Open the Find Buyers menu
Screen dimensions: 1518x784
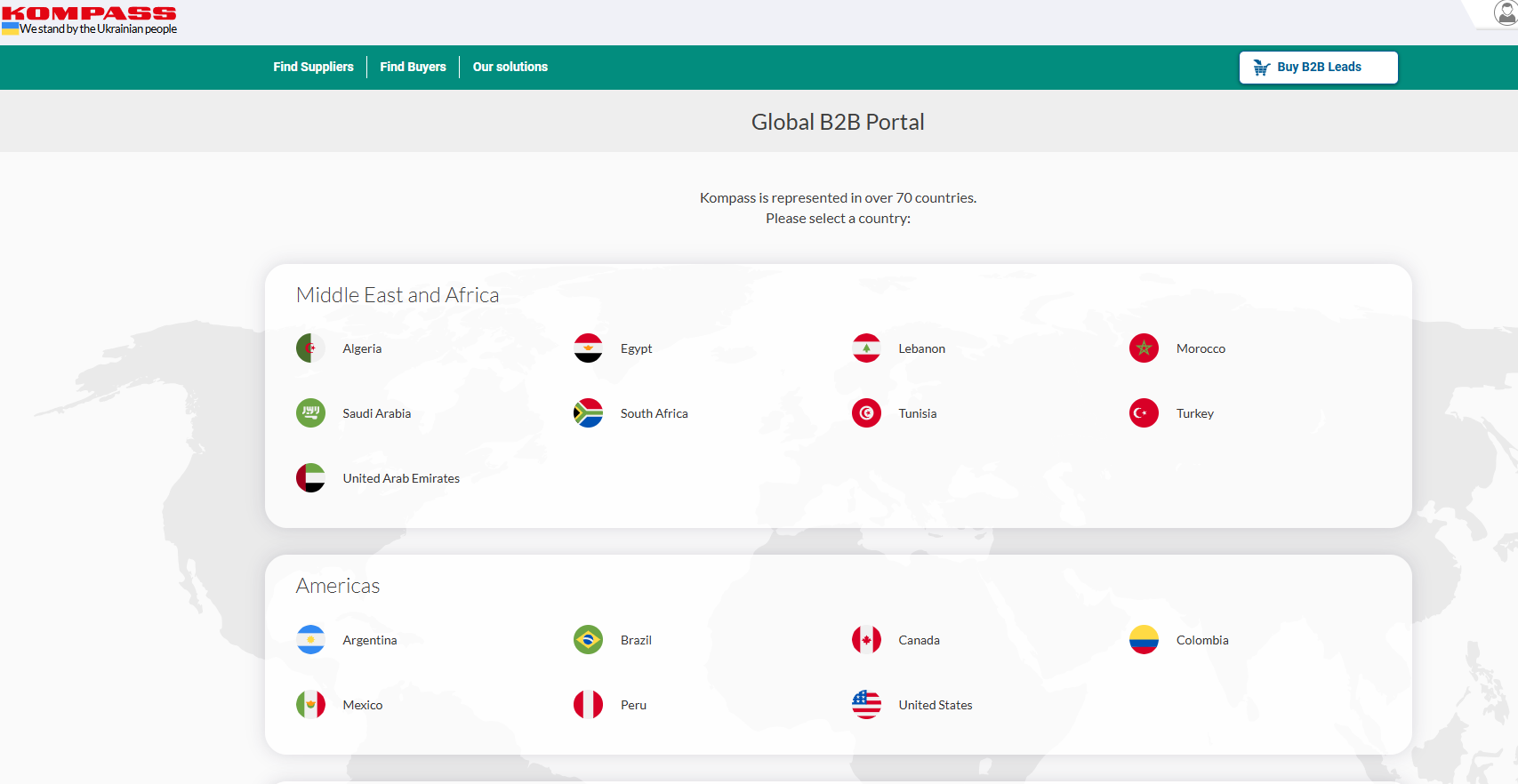click(x=413, y=67)
